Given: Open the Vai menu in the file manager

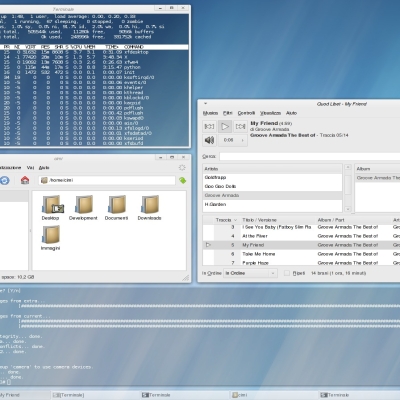Looking at the screenshot, I should pos(30,168).
